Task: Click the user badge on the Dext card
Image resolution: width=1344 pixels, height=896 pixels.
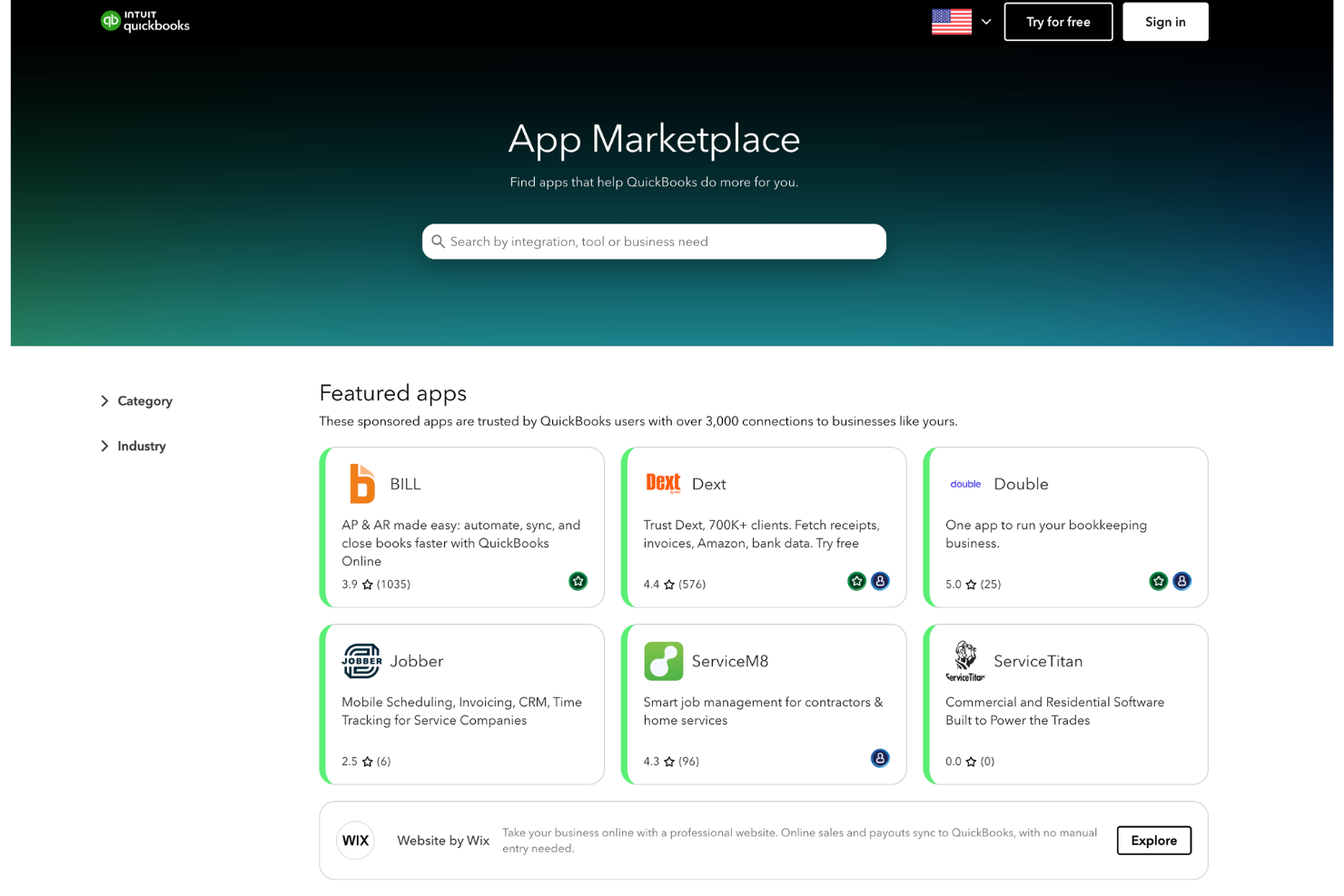Action: point(880,581)
